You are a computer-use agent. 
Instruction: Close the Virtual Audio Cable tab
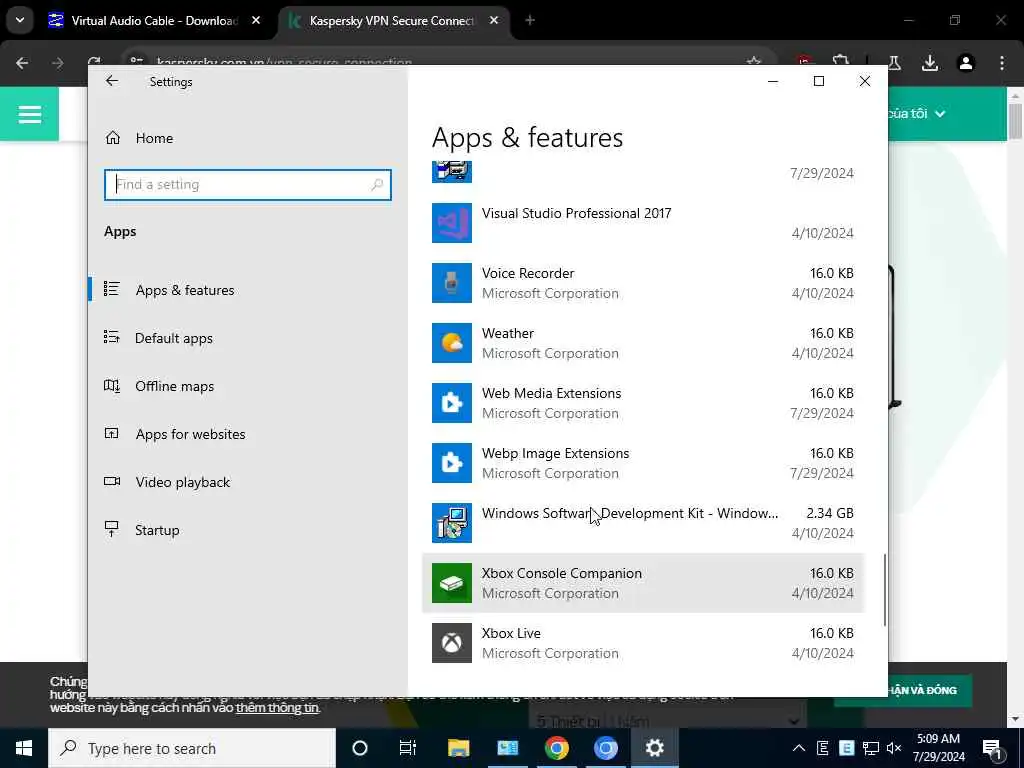[x=256, y=21]
